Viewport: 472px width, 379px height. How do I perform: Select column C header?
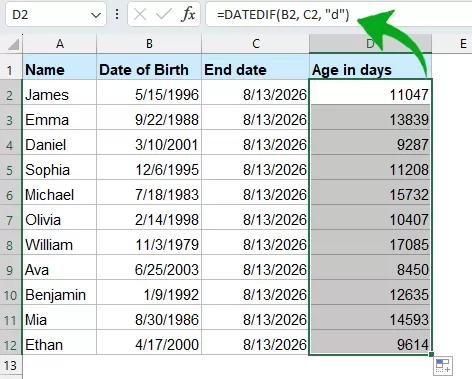coord(256,44)
